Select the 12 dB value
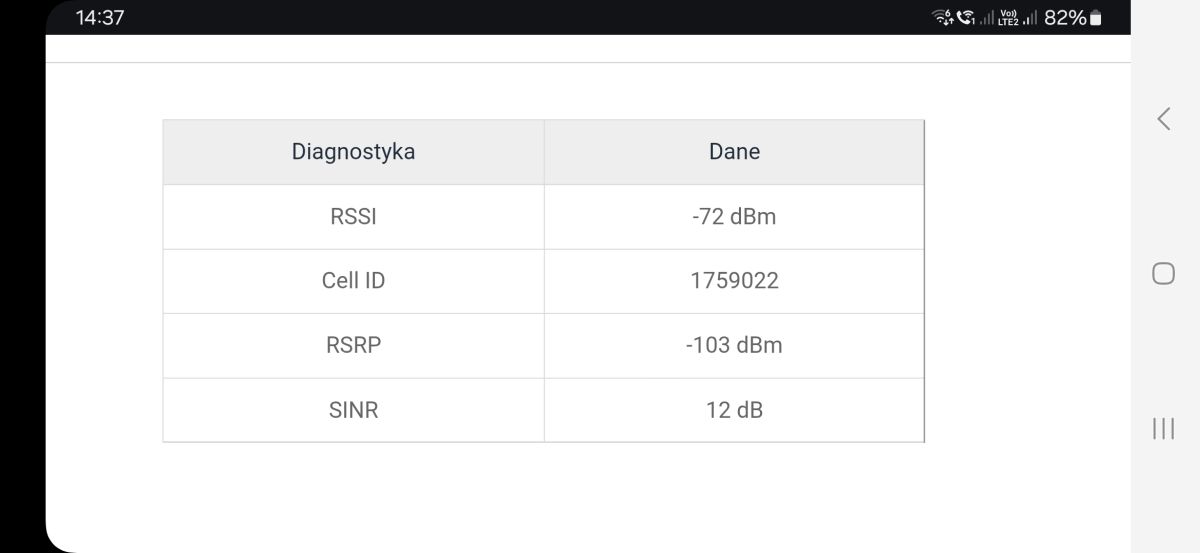Viewport: 1200px width, 553px height. pos(734,410)
